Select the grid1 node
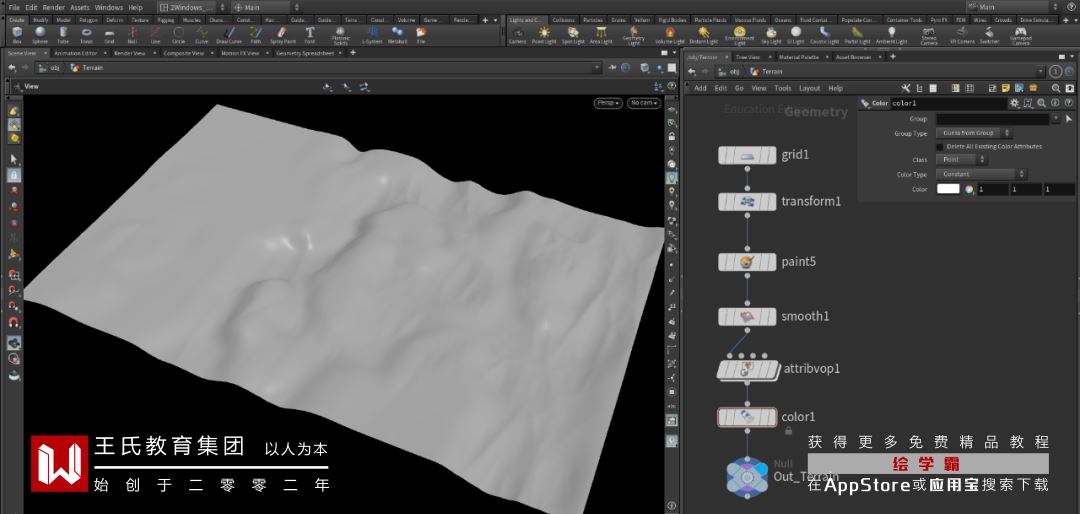This screenshot has height=514, width=1080. point(747,155)
